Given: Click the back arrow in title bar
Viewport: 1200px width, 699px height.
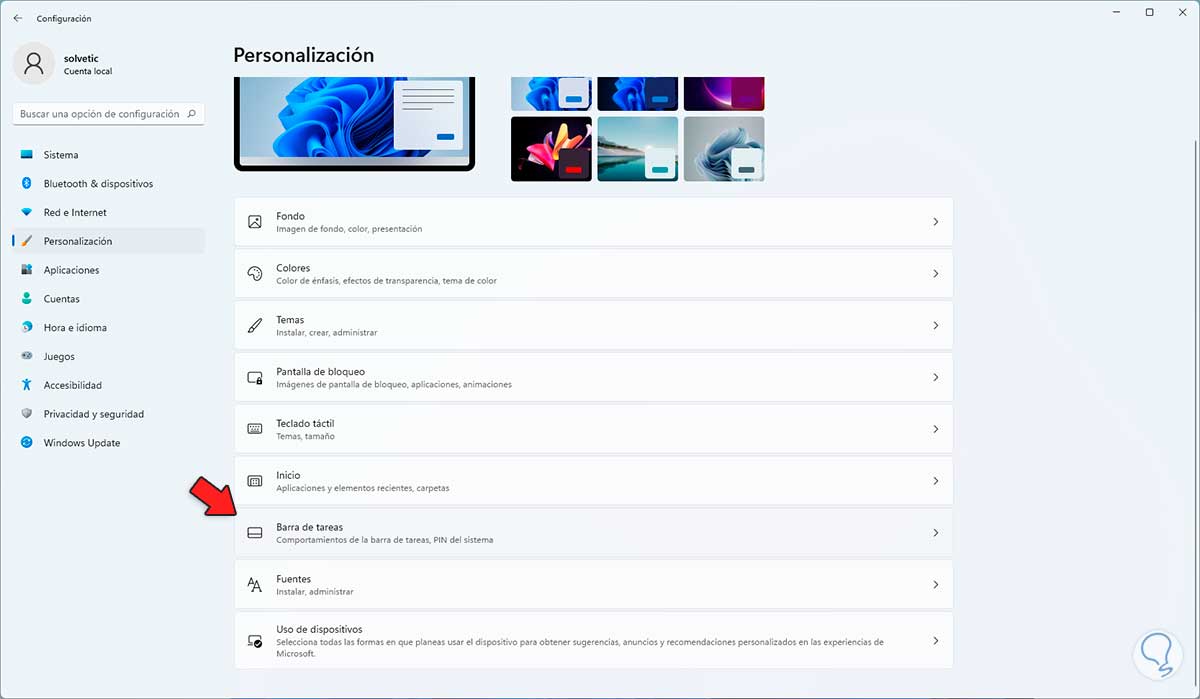Looking at the screenshot, I should (17, 18).
